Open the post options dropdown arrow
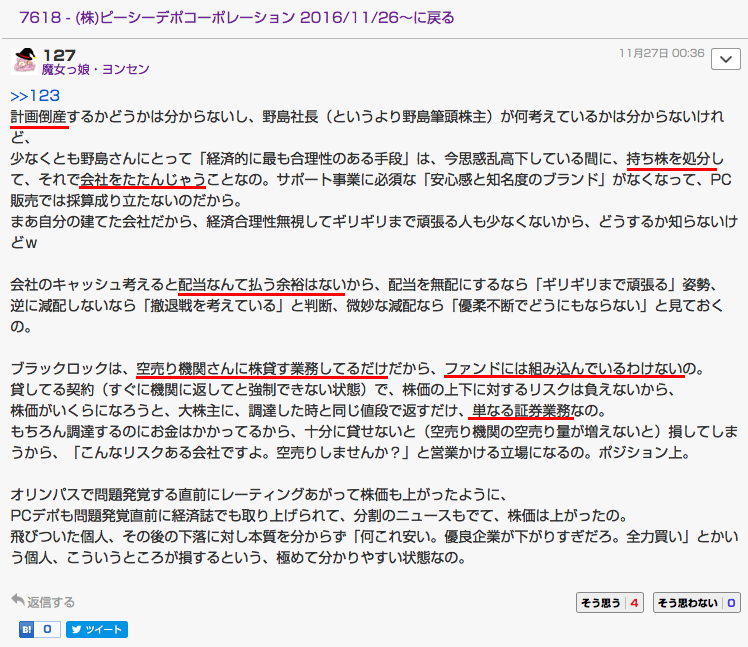The height and width of the screenshot is (647, 748). [724, 60]
